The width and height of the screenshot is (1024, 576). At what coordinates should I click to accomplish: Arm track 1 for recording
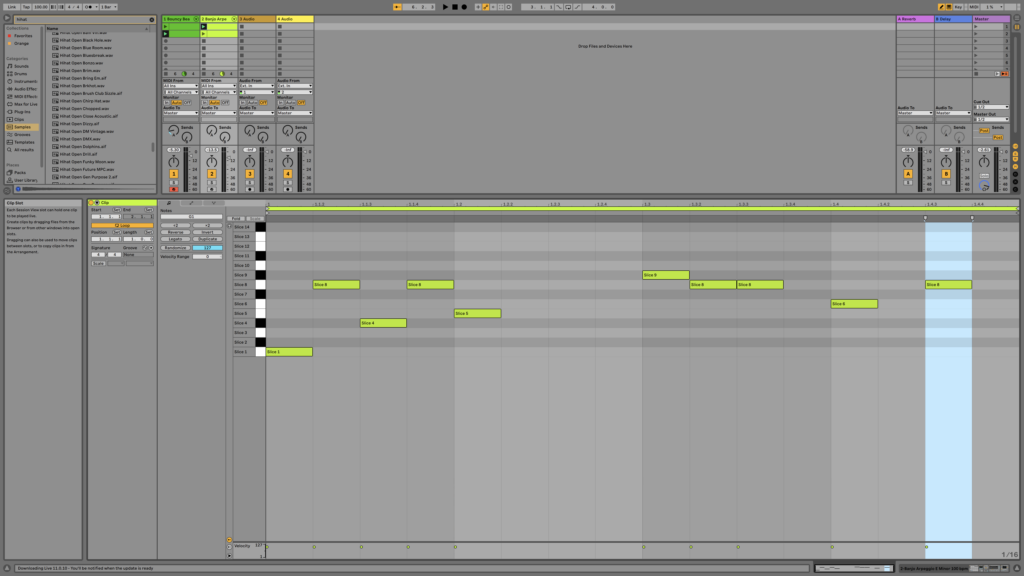coord(174,189)
